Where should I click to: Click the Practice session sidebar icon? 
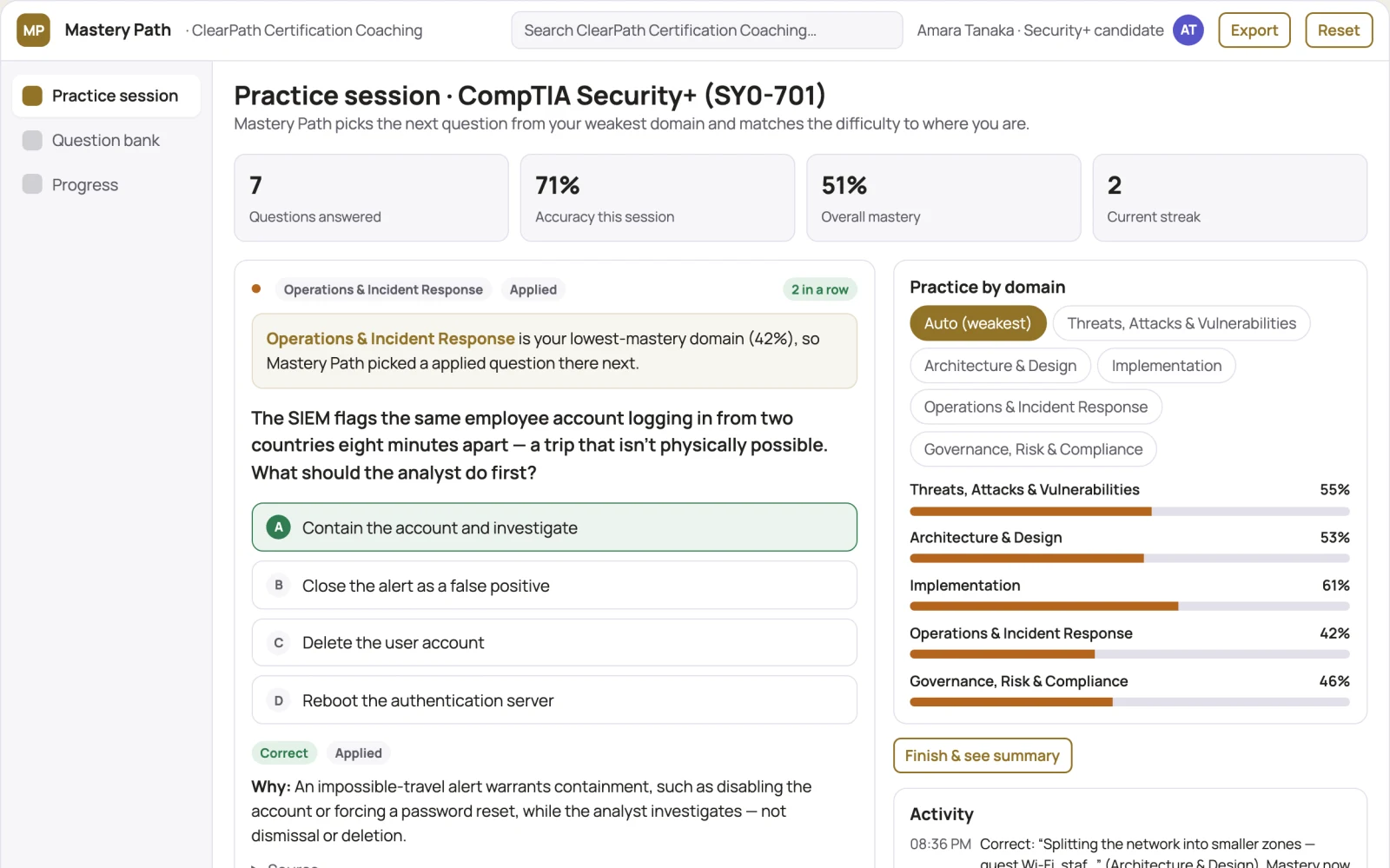coord(32,96)
